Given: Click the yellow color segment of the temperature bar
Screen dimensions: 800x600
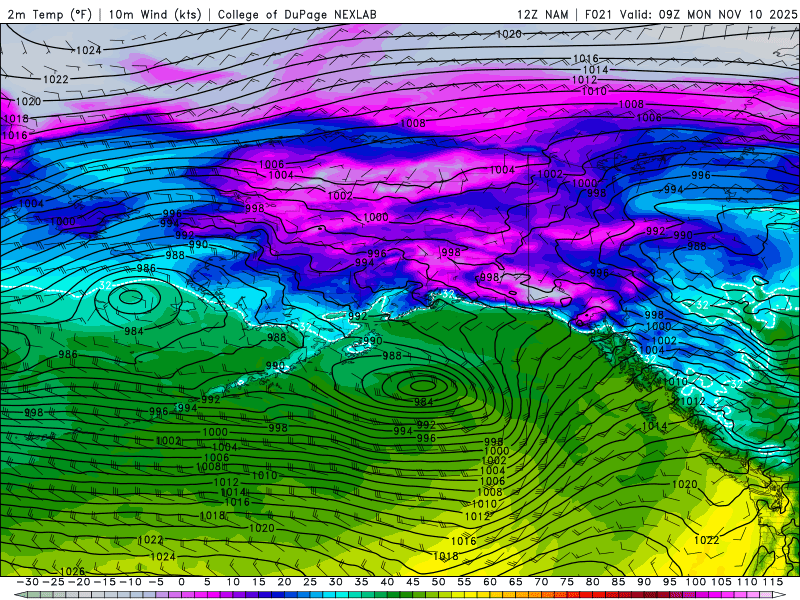Looking at the screenshot, I should 469,595.
